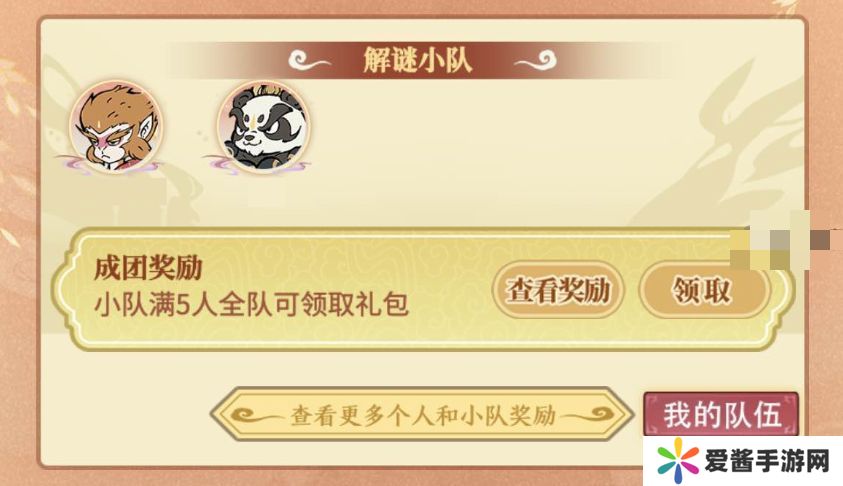The width and height of the screenshot is (843, 486).
Task: Click the 成团奖励 heading
Action: pos(148,267)
